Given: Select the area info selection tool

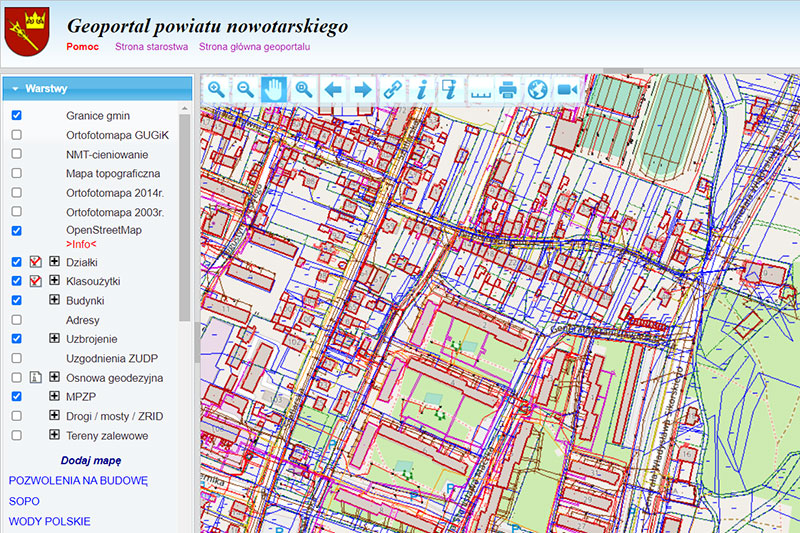Looking at the screenshot, I should pos(450,90).
